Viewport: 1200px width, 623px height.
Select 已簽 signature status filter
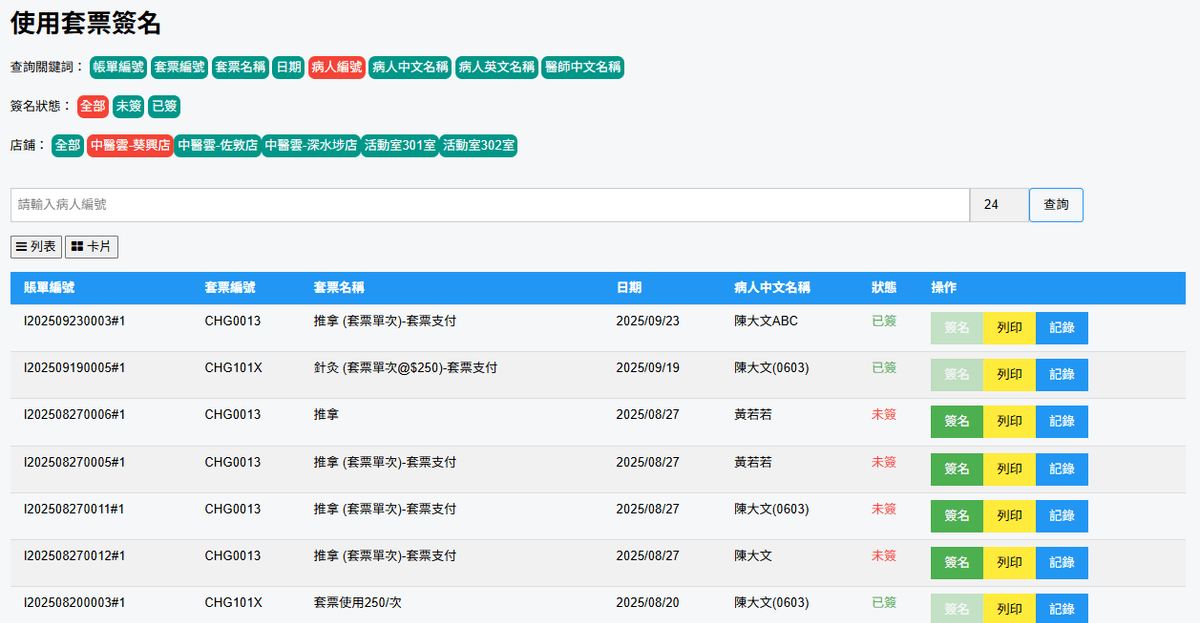click(164, 106)
